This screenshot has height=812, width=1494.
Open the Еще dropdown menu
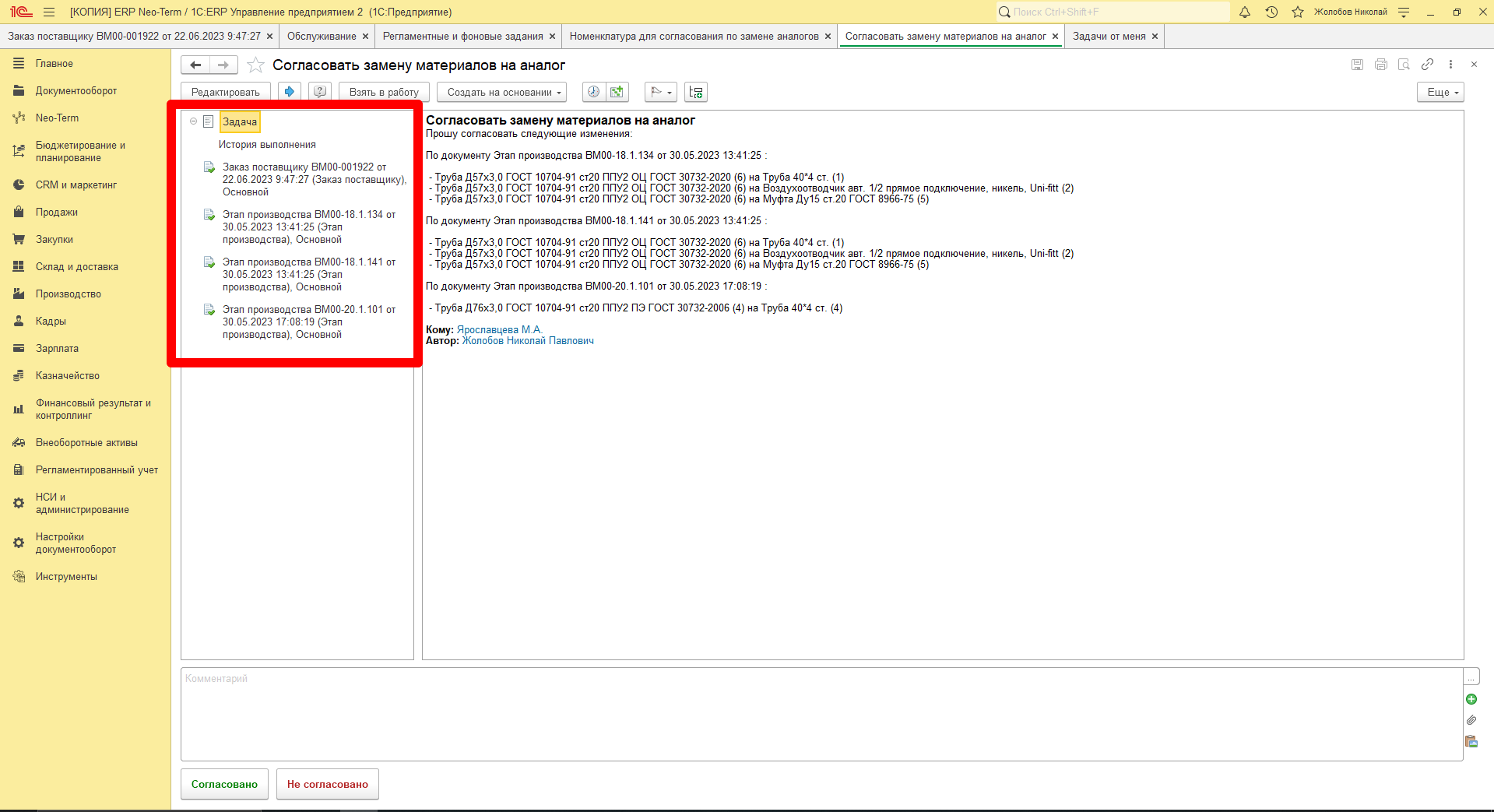tap(1440, 92)
